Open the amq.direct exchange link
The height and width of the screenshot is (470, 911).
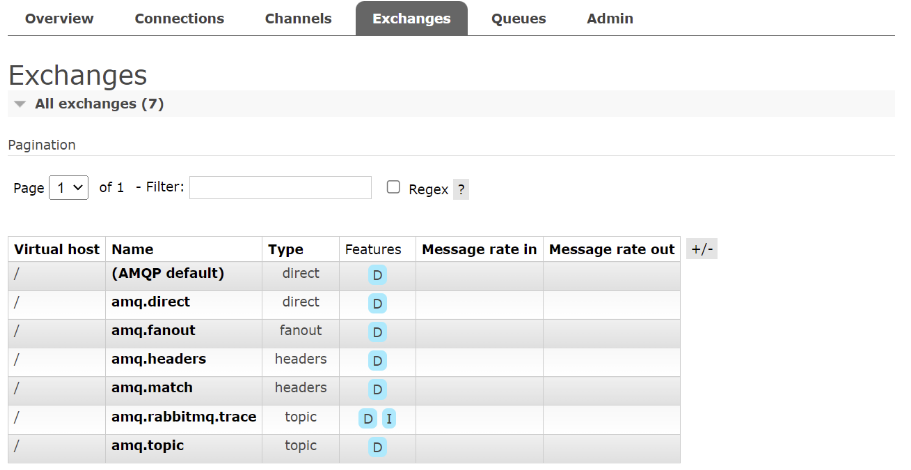[x=151, y=302]
